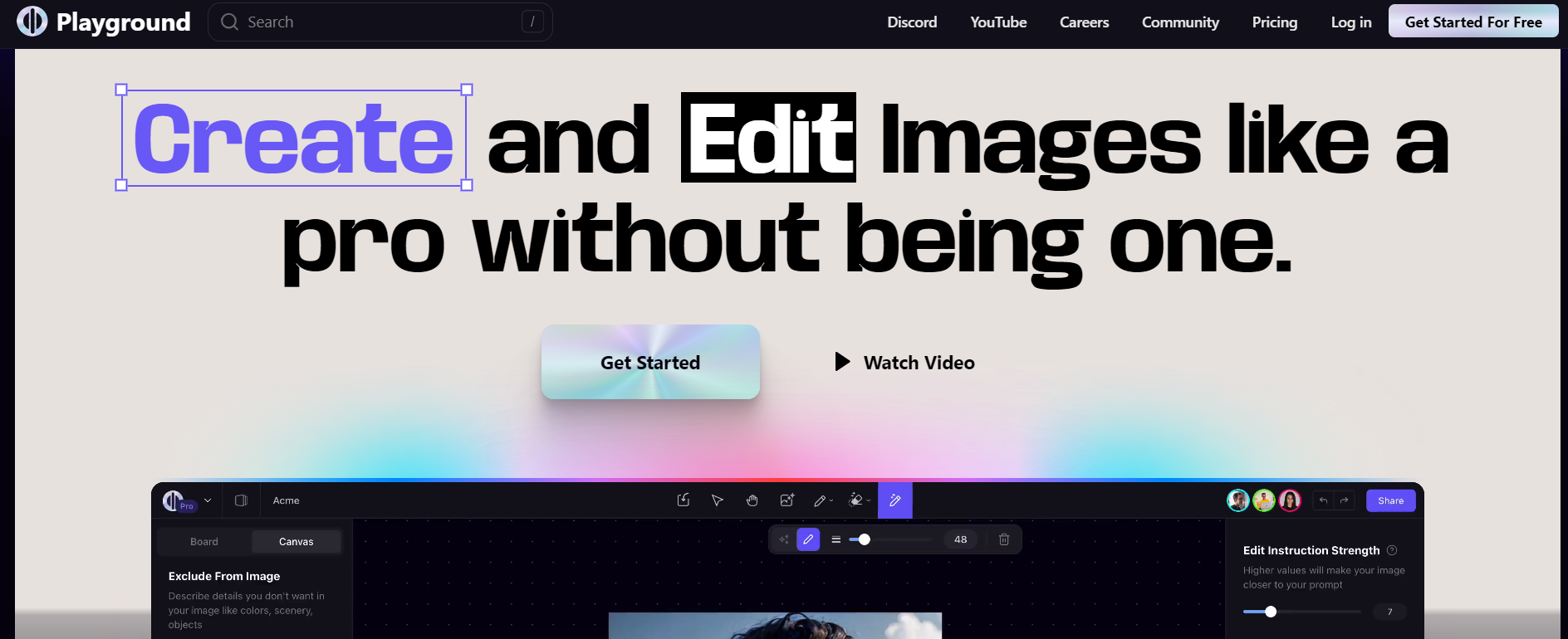Screen dimensions: 1568x639
Task: Toggle the sidebar panel icon next to Acme
Action: pyautogui.click(x=241, y=500)
